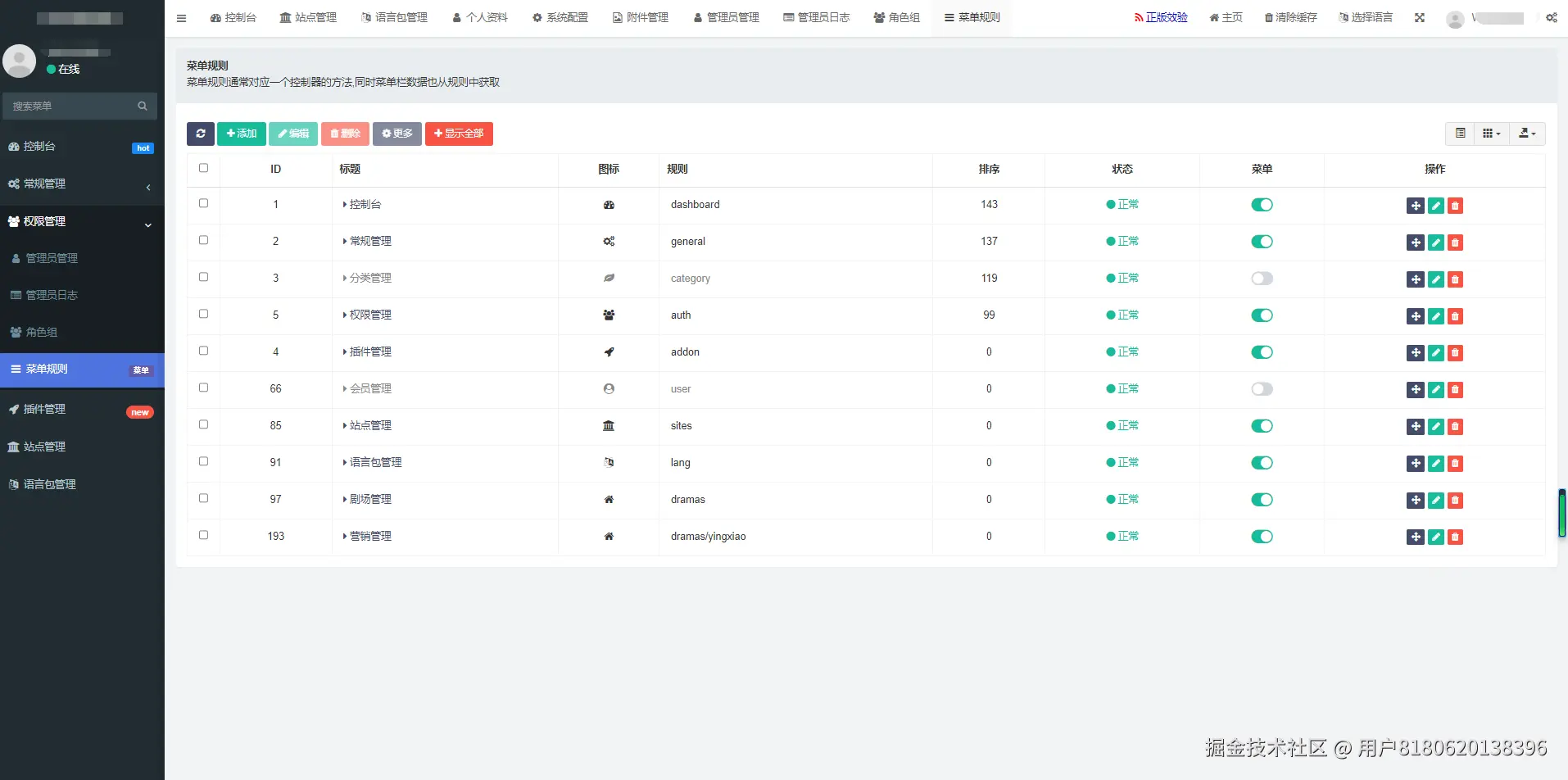Image resolution: width=1568 pixels, height=780 pixels.
Task: Edit the user rule with its pencil icon
Action: 1435,390
